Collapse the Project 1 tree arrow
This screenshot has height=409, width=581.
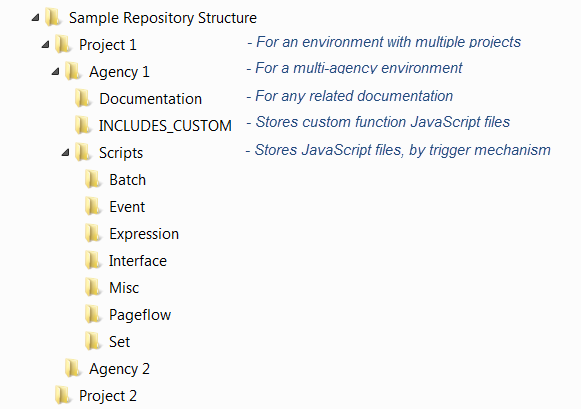46,44
